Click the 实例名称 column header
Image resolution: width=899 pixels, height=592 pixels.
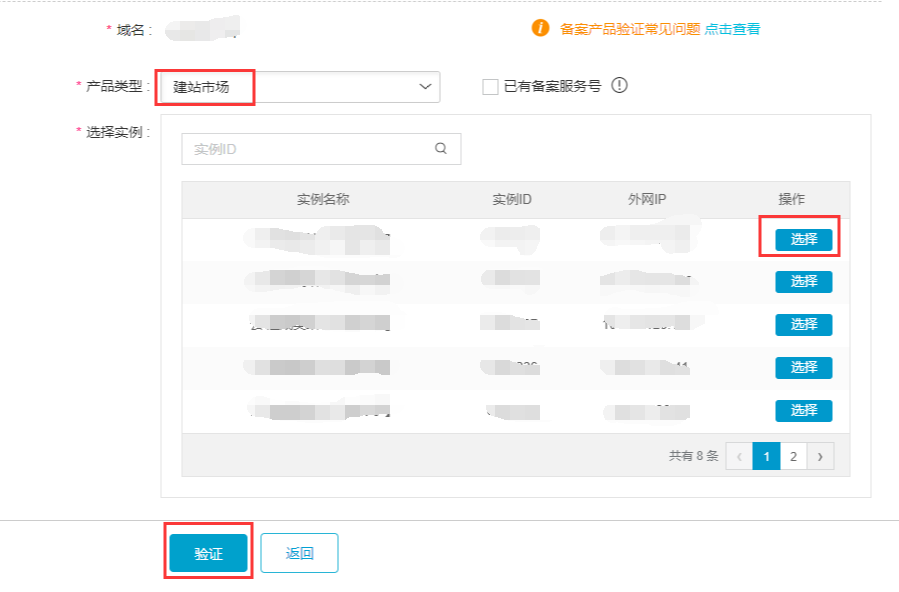(323, 199)
